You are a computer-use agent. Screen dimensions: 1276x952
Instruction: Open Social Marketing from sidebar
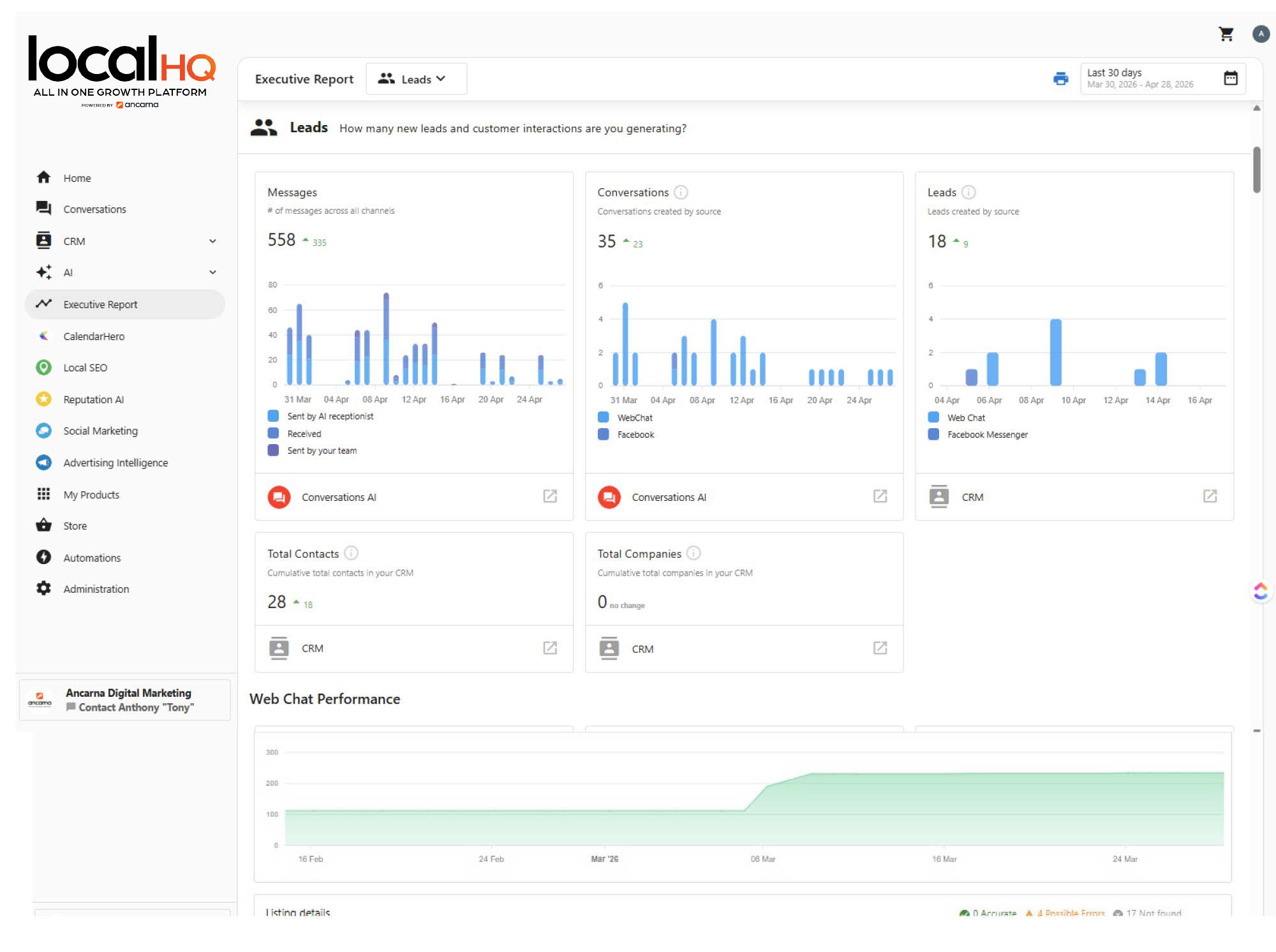point(100,431)
